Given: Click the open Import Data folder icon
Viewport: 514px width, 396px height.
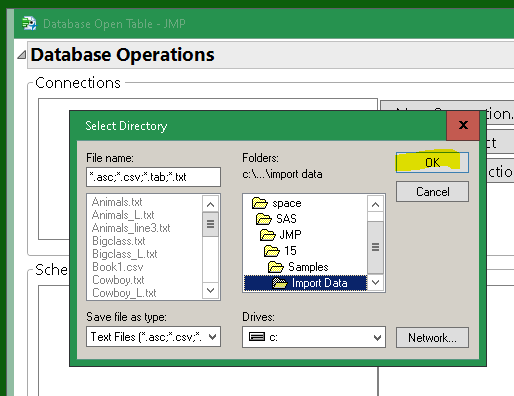Looking at the screenshot, I should 280,283.
